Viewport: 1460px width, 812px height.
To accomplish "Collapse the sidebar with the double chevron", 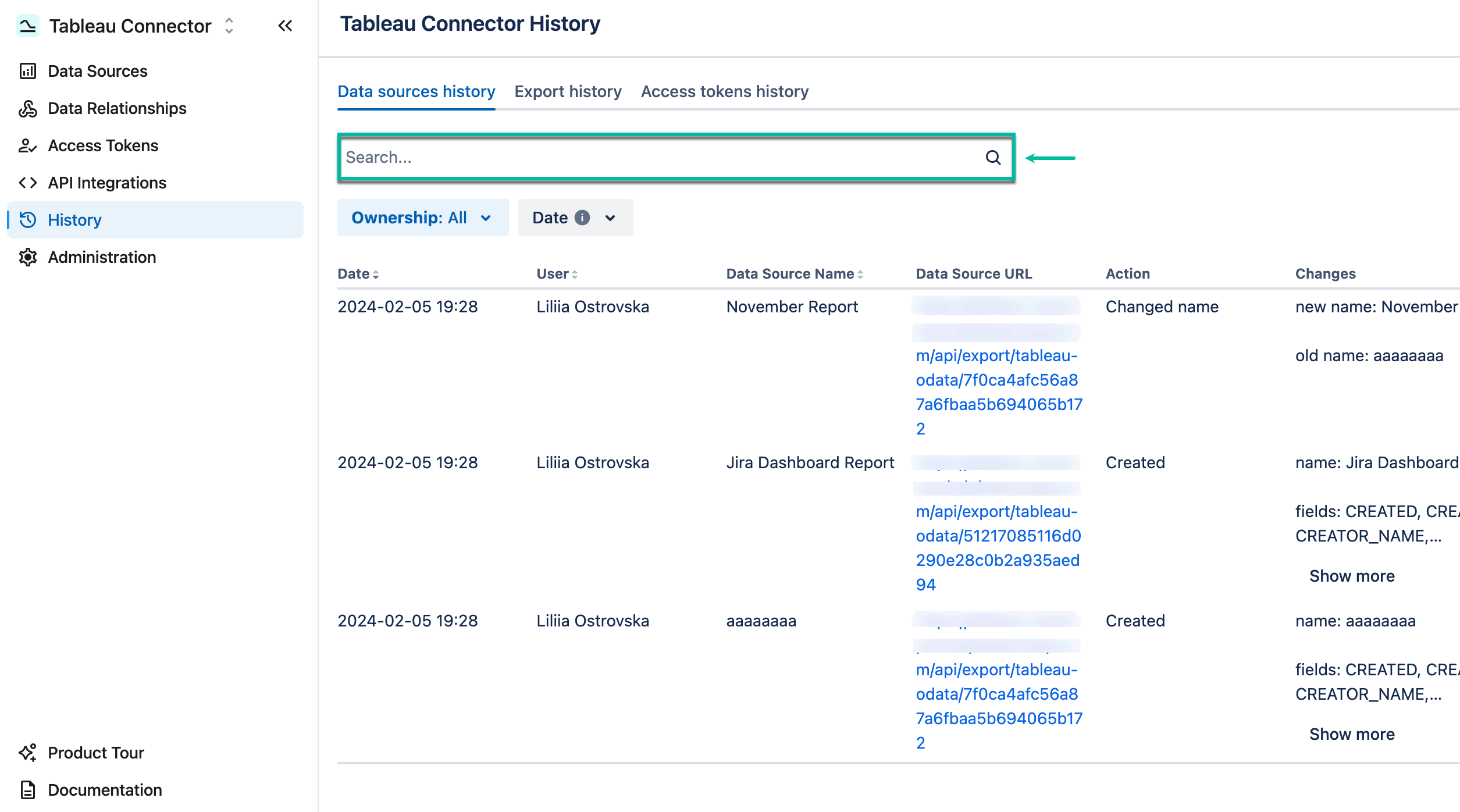I will (x=284, y=26).
